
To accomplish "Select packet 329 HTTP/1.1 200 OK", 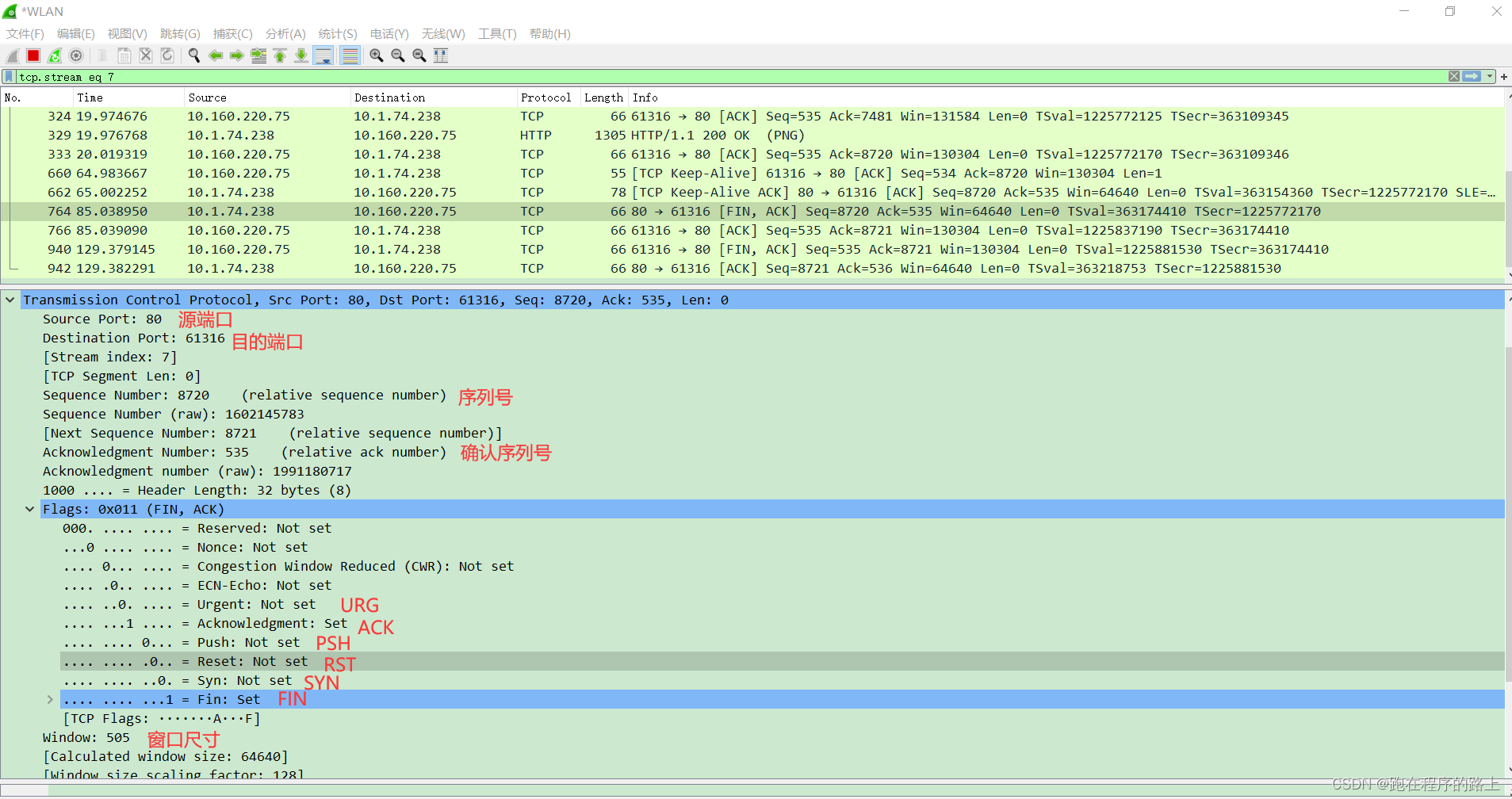I will click(752, 135).
